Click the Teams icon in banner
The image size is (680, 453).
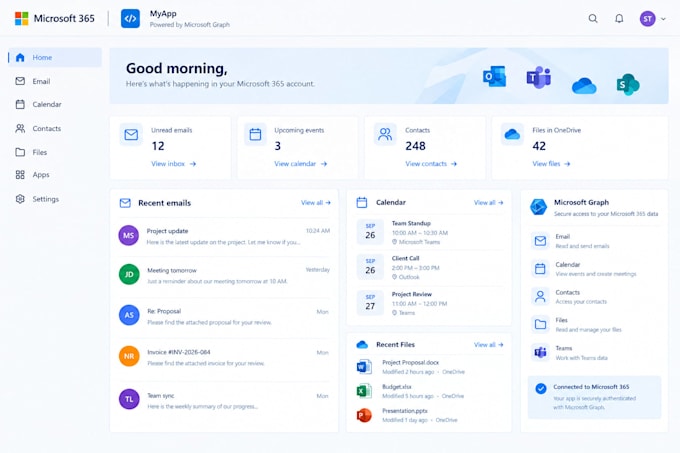[539, 78]
